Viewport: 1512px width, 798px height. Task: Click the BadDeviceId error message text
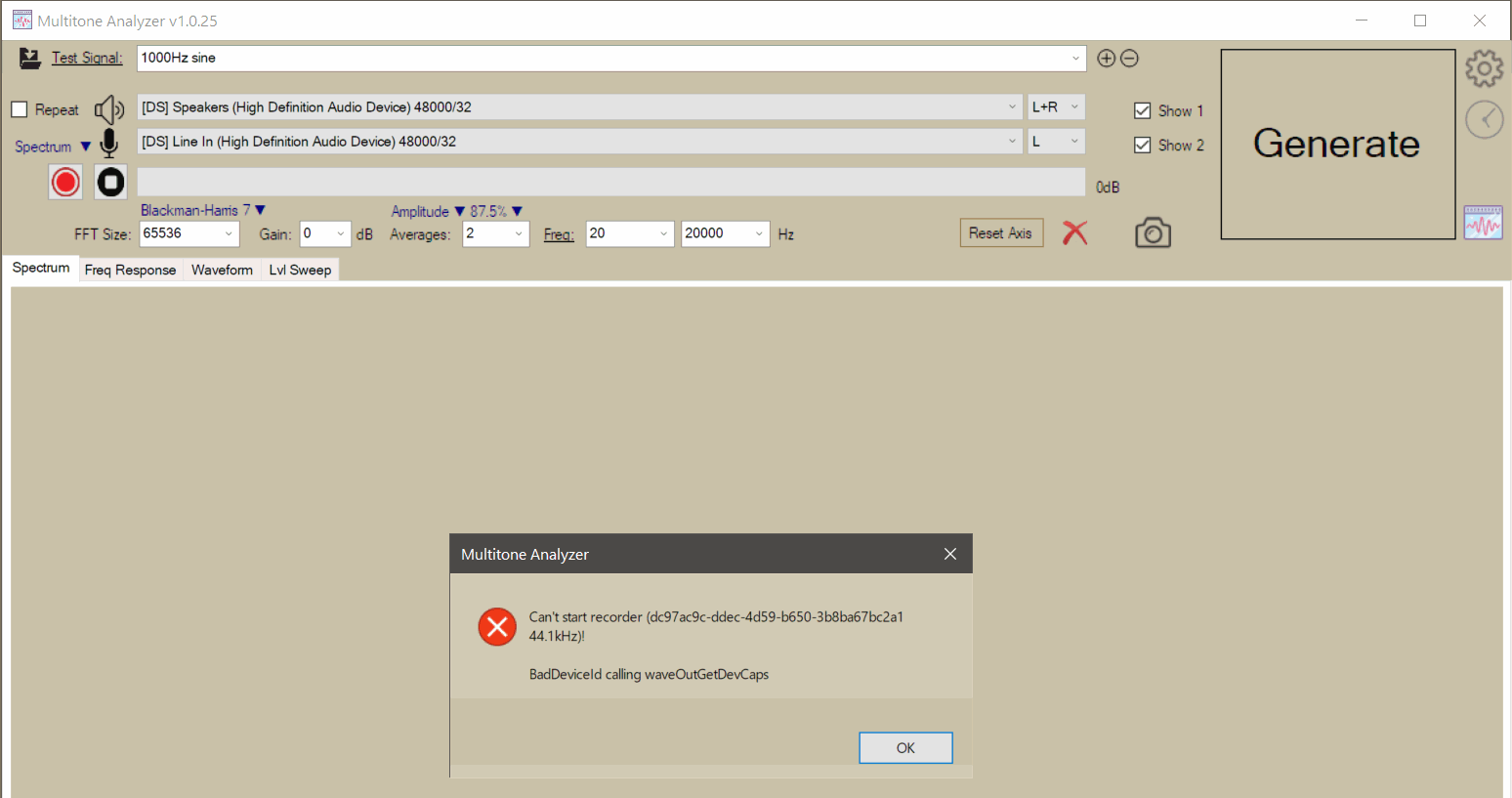(649, 674)
